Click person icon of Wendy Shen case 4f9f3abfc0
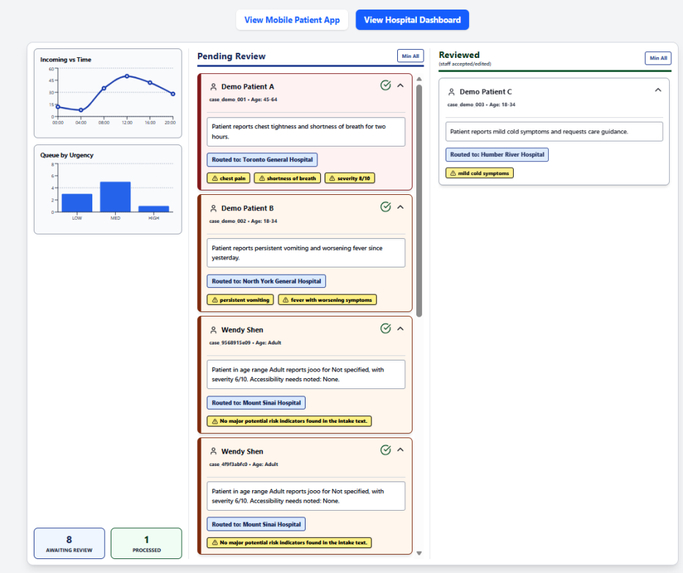 coord(213,451)
